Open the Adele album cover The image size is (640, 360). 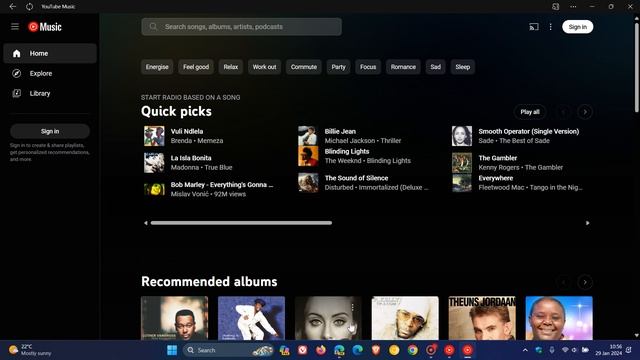[328, 318]
